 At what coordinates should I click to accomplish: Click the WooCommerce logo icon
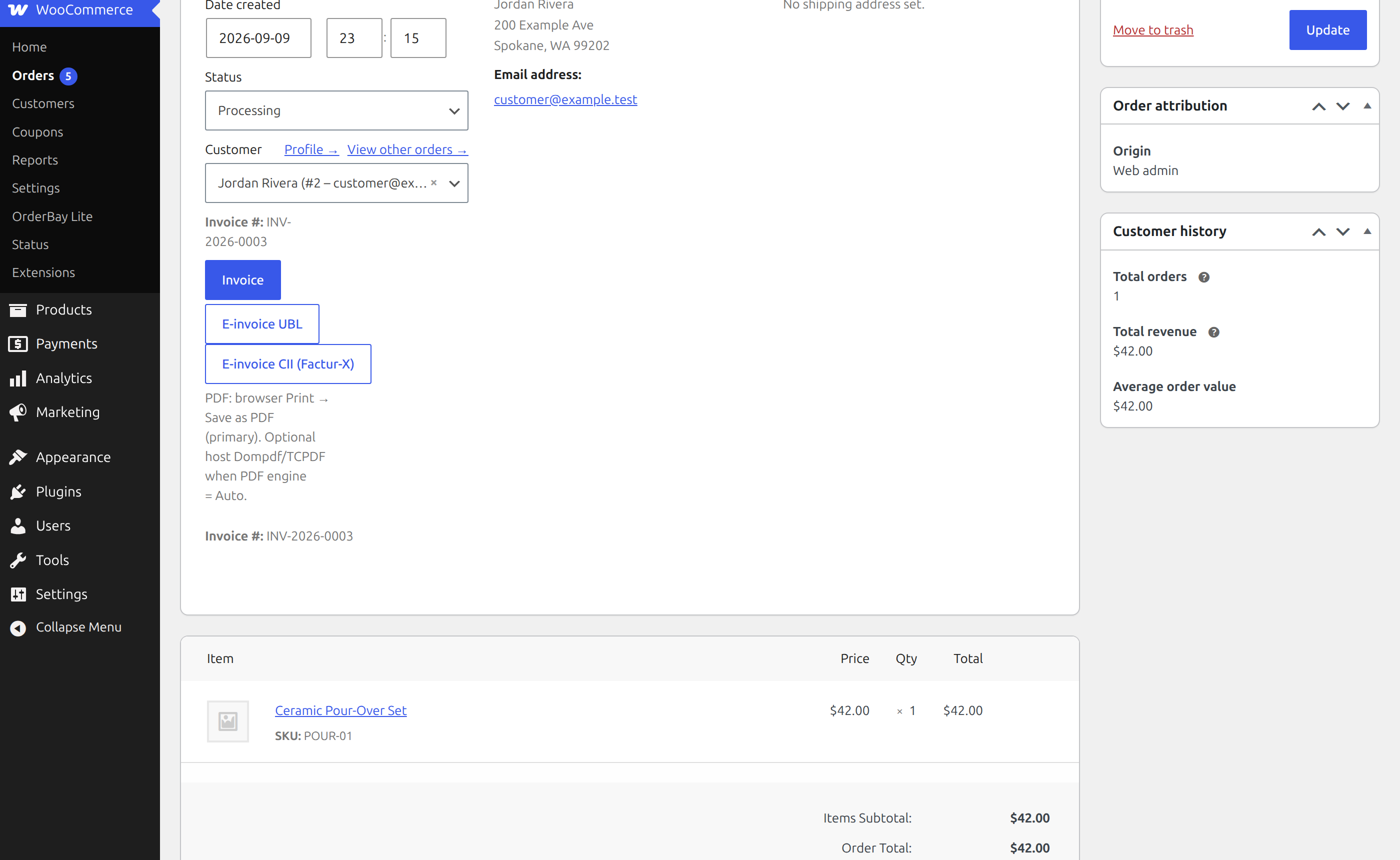pyautogui.click(x=17, y=9)
